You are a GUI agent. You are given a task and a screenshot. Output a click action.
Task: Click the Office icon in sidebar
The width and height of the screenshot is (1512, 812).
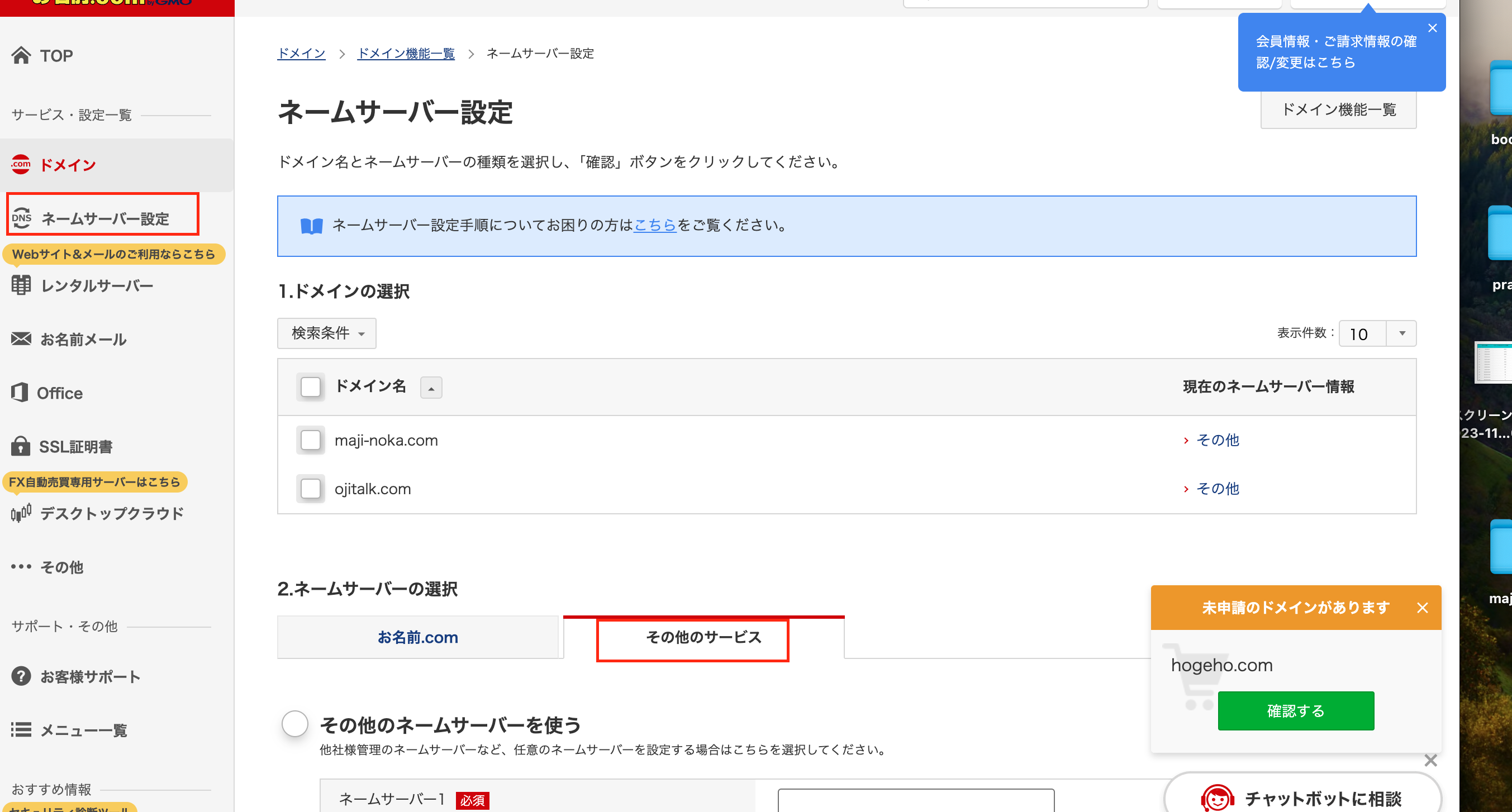(x=20, y=393)
